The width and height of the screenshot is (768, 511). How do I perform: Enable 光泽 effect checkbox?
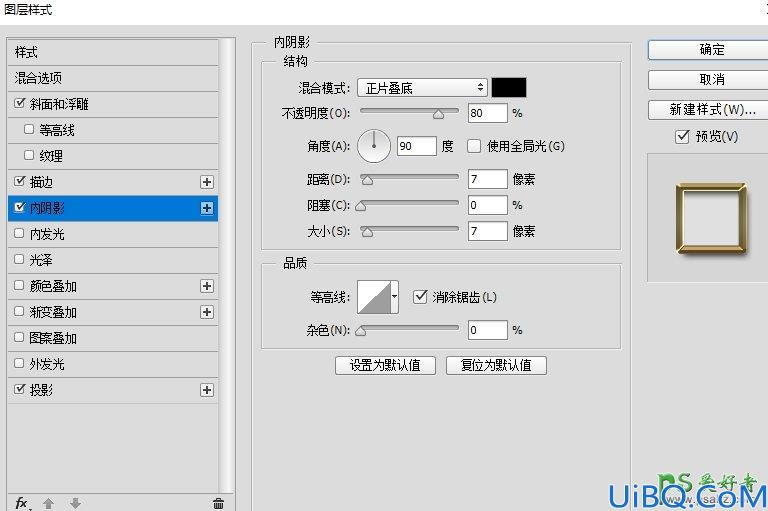(x=19, y=259)
